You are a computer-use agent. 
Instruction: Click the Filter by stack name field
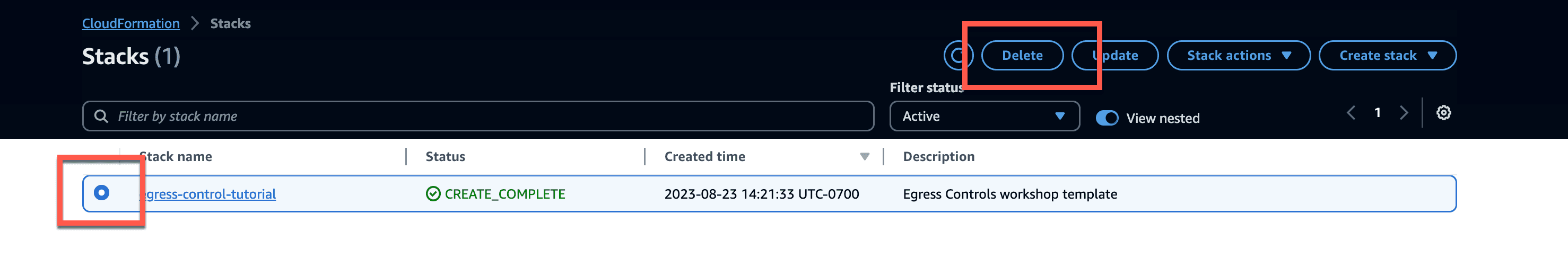coord(478,116)
